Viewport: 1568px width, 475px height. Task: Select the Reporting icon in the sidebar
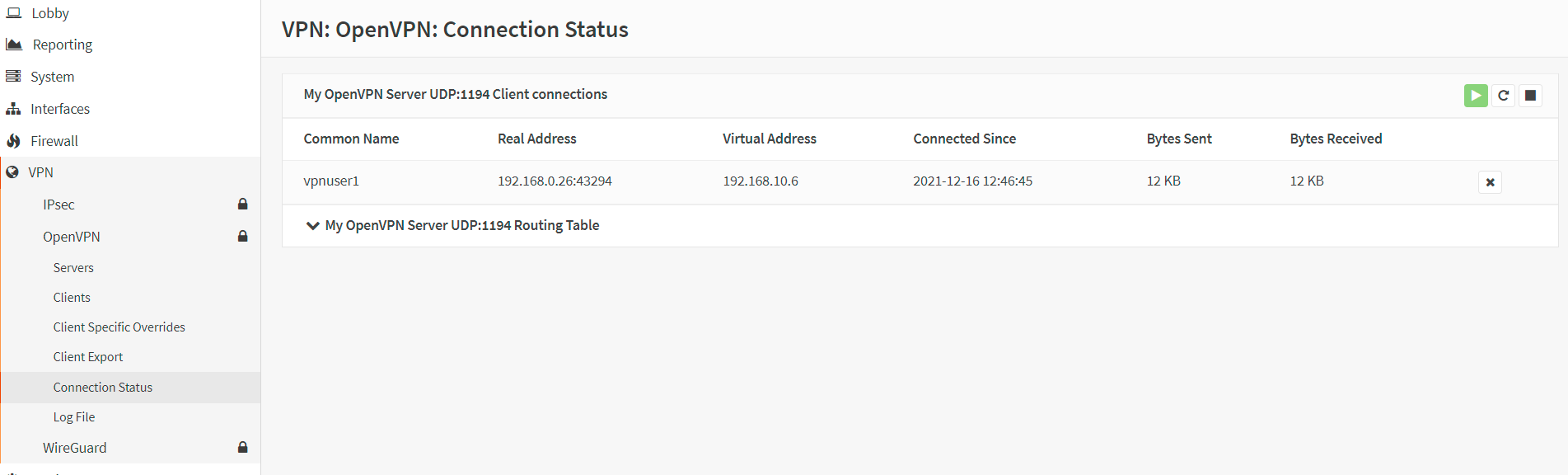point(13,44)
